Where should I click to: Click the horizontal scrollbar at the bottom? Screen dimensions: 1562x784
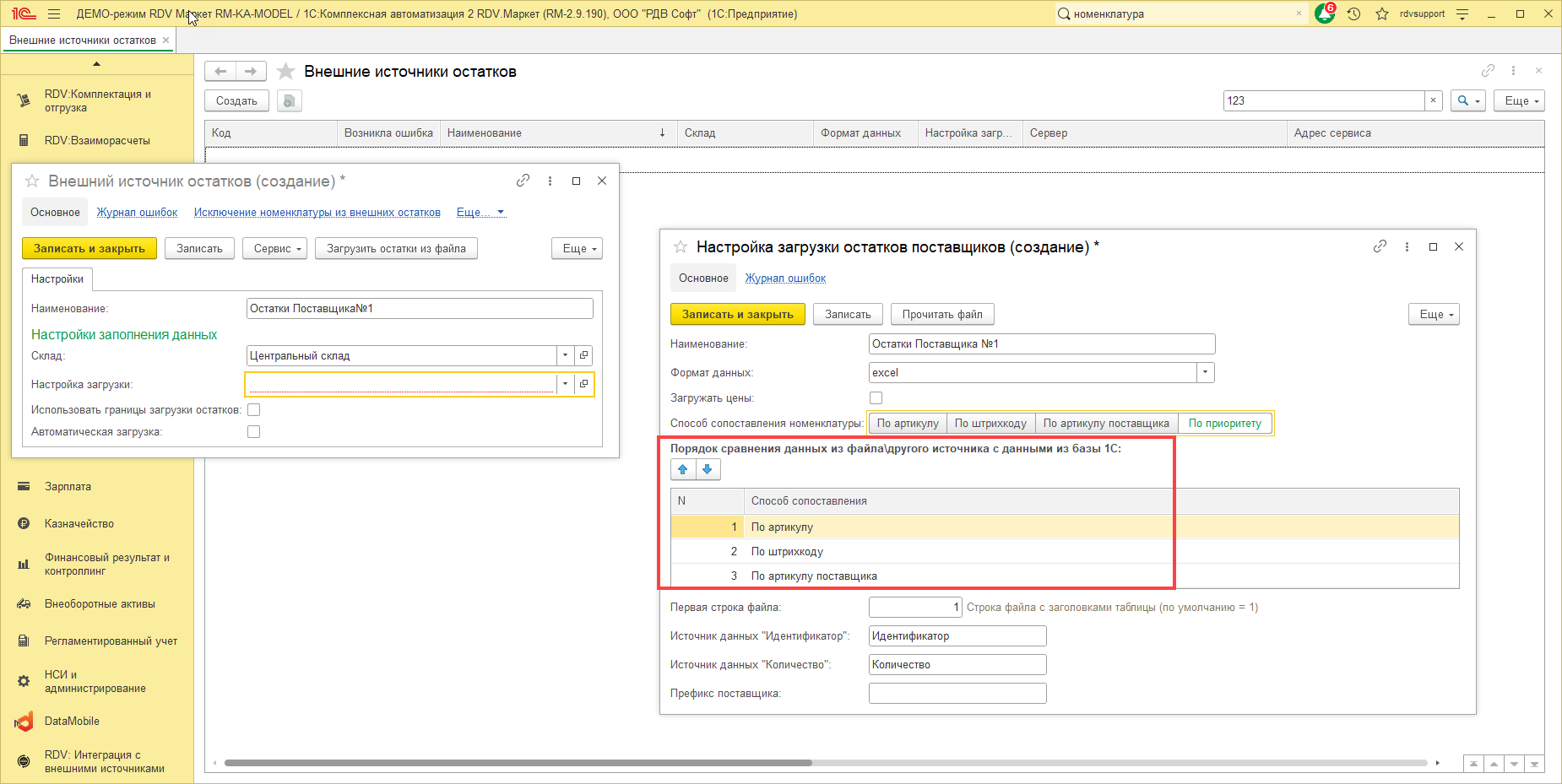coord(518,763)
